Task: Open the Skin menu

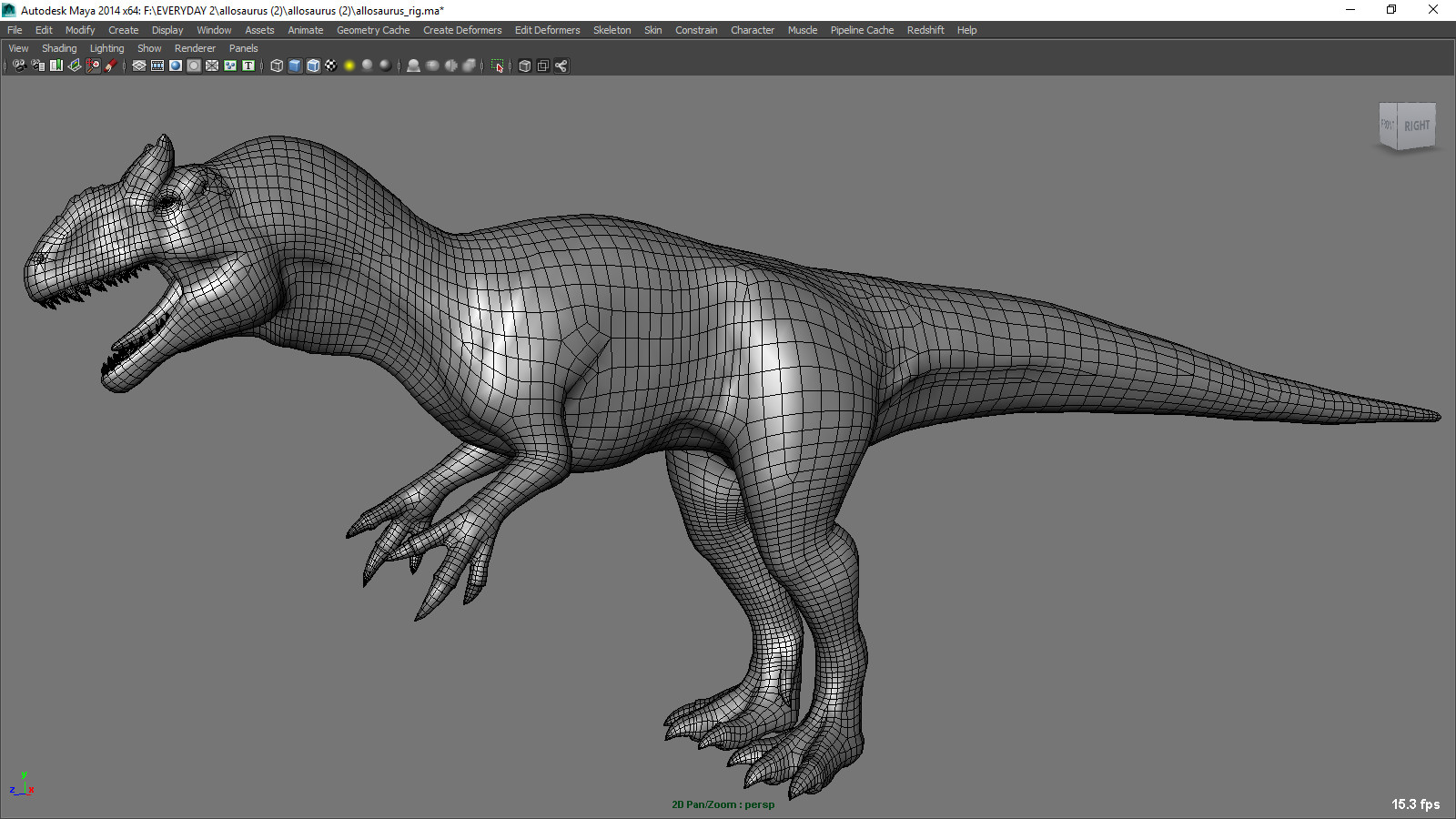Action: click(x=653, y=30)
